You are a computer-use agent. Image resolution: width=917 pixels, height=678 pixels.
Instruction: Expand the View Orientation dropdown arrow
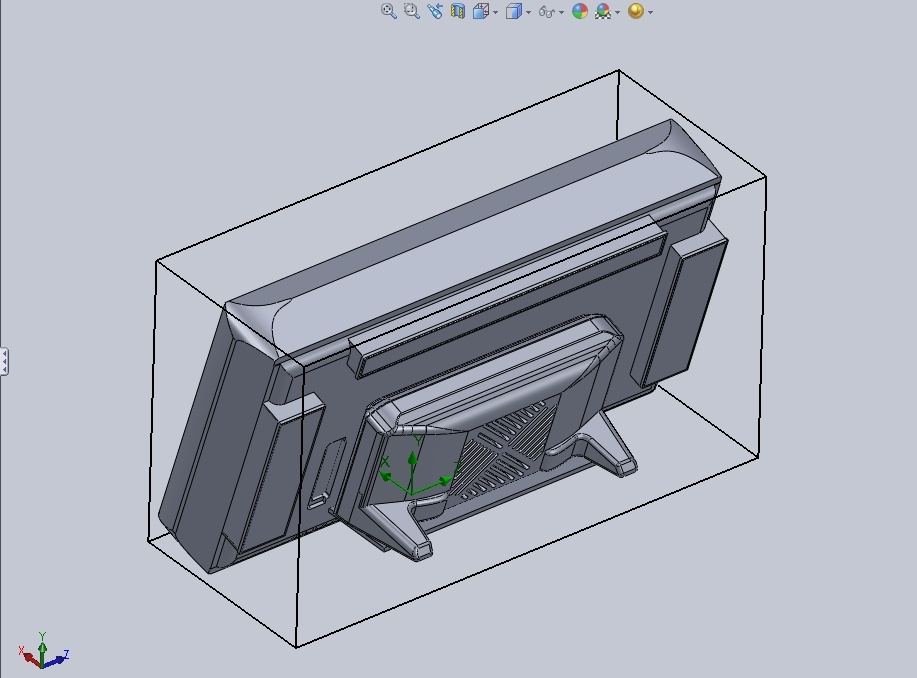pos(495,12)
